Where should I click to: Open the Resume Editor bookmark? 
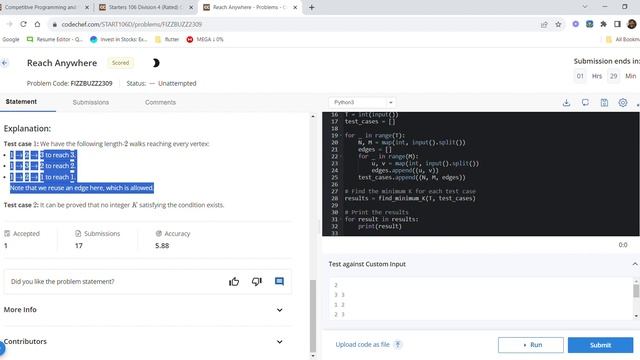click(55, 40)
